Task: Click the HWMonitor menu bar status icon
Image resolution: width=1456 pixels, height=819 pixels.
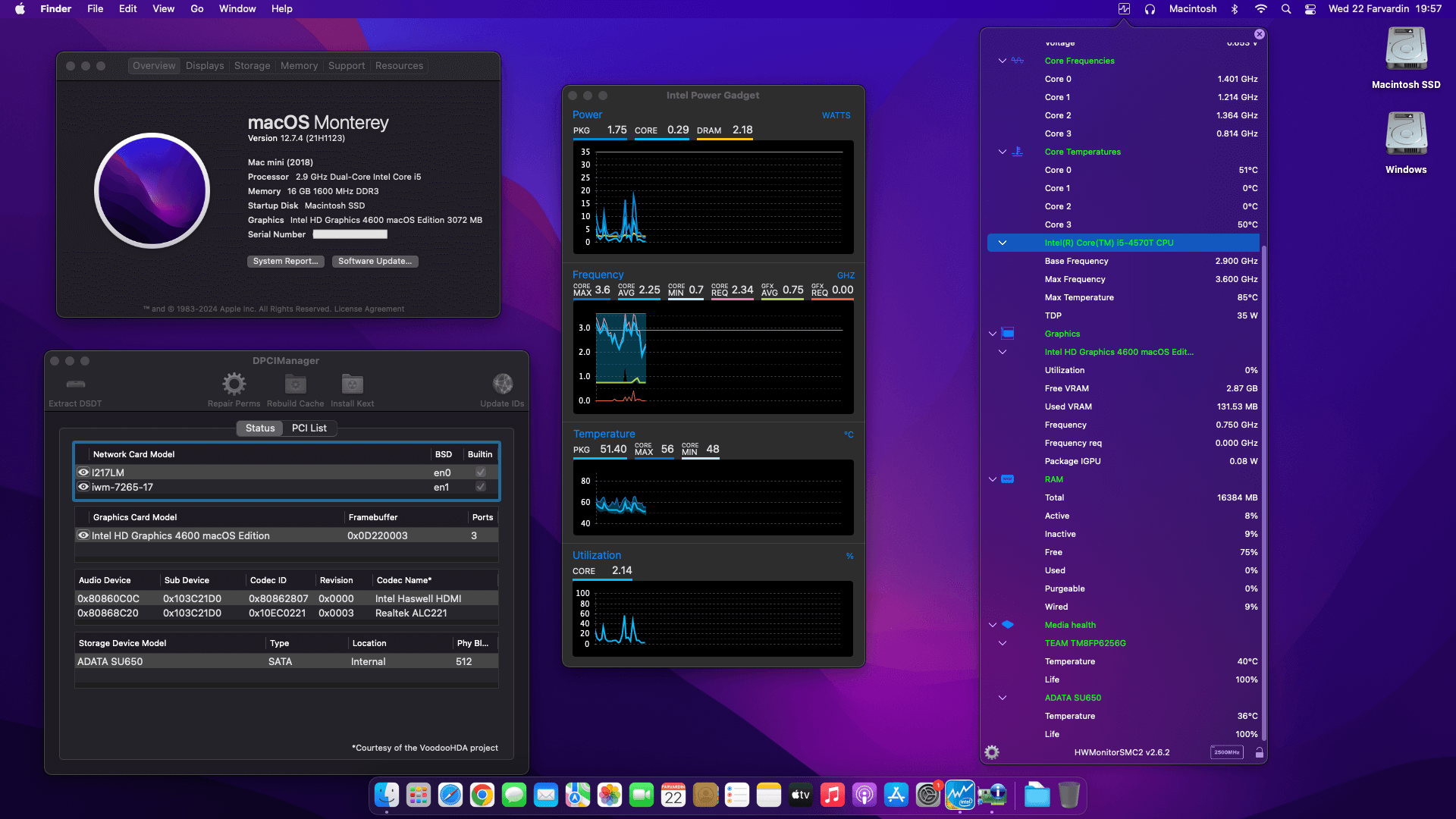Action: coord(1124,9)
